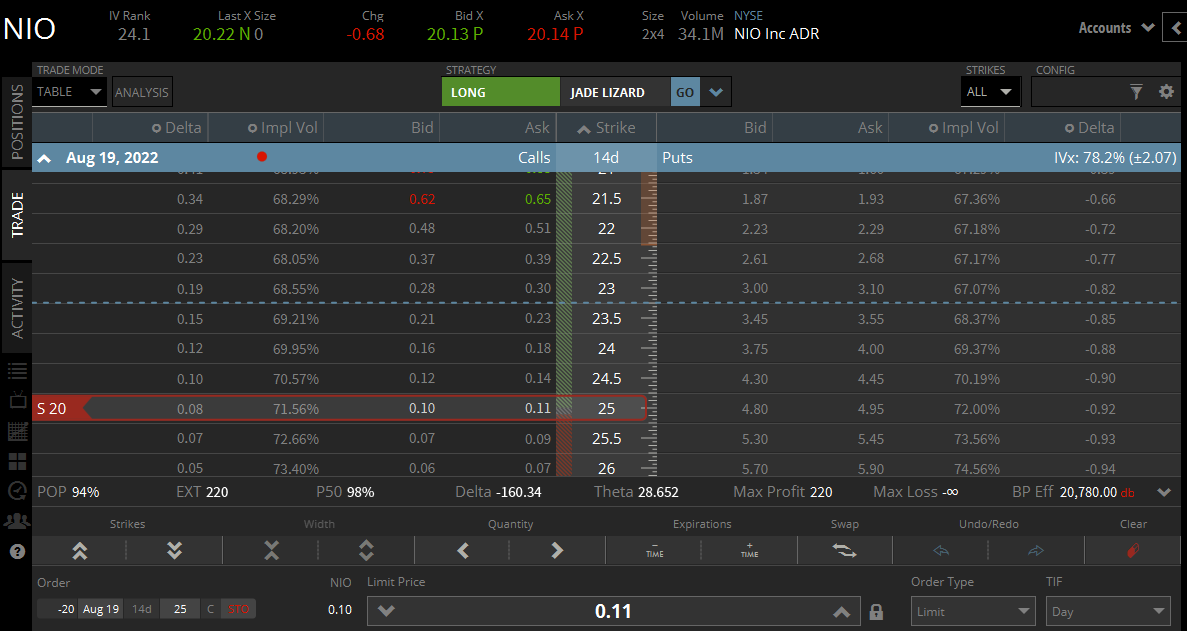Click the NIO ticker symbol
The image size is (1187, 631).
(x=30, y=30)
